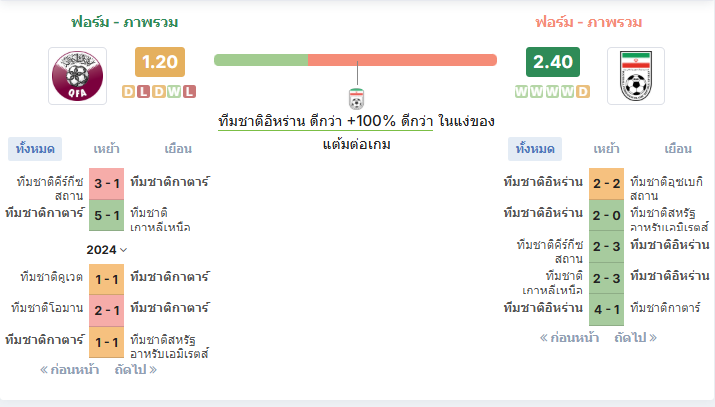
Task: Open the Iran 4 - 1 Qatar score
Action: point(606,310)
